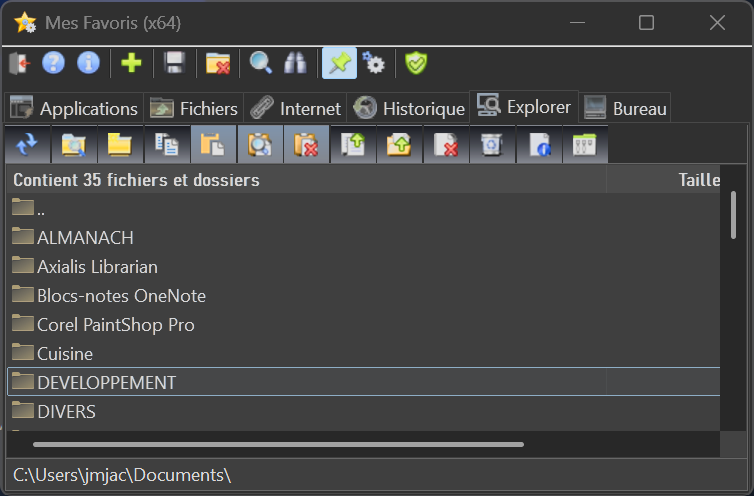Select the DEVELOPPEMENT folder

click(x=106, y=382)
